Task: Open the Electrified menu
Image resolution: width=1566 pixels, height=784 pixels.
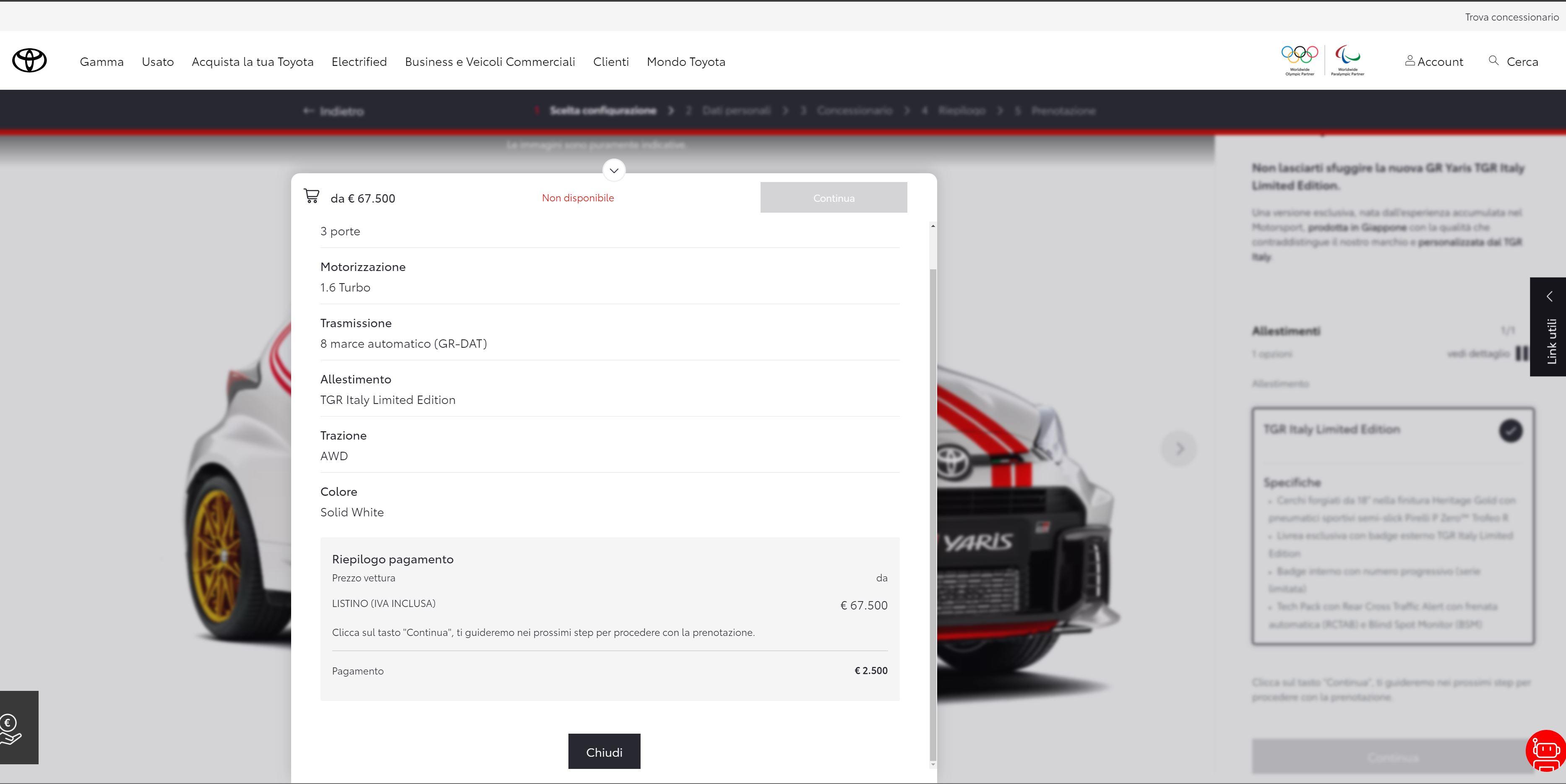Action: [x=359, y=61]
